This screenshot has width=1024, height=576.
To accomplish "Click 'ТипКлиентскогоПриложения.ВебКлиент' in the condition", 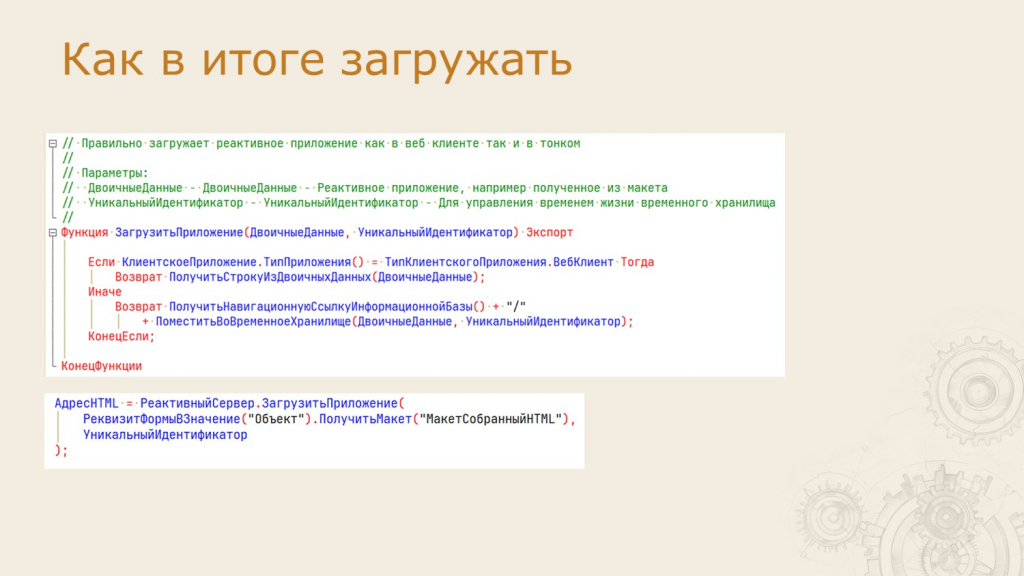I will (499, 262).
